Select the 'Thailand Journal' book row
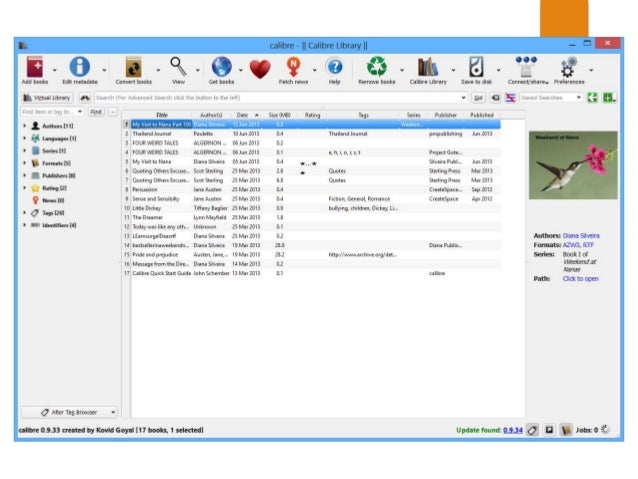Viewport: 638px width, 479px height. tap(312, 134)
